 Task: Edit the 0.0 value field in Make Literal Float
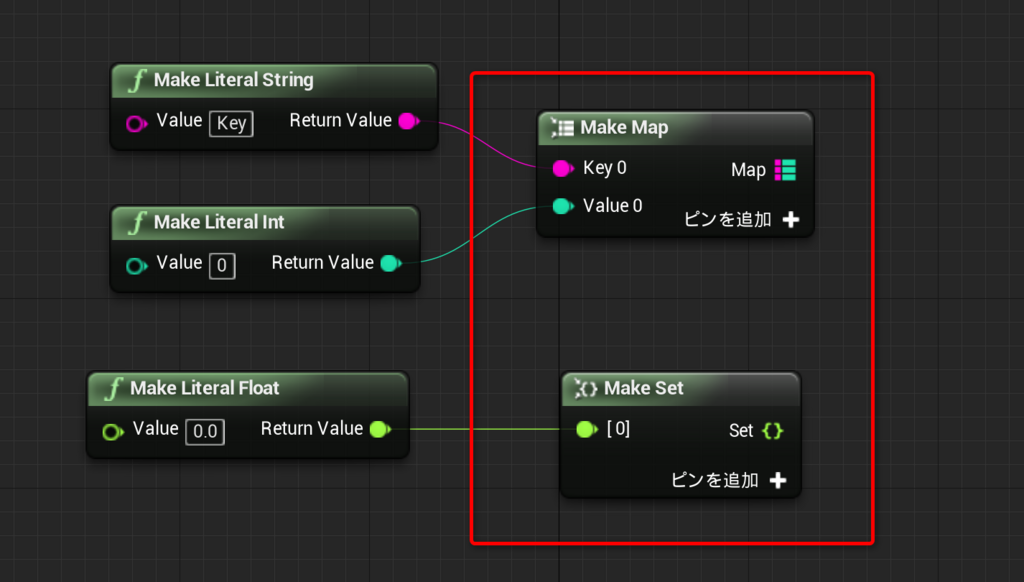[205, 432]
